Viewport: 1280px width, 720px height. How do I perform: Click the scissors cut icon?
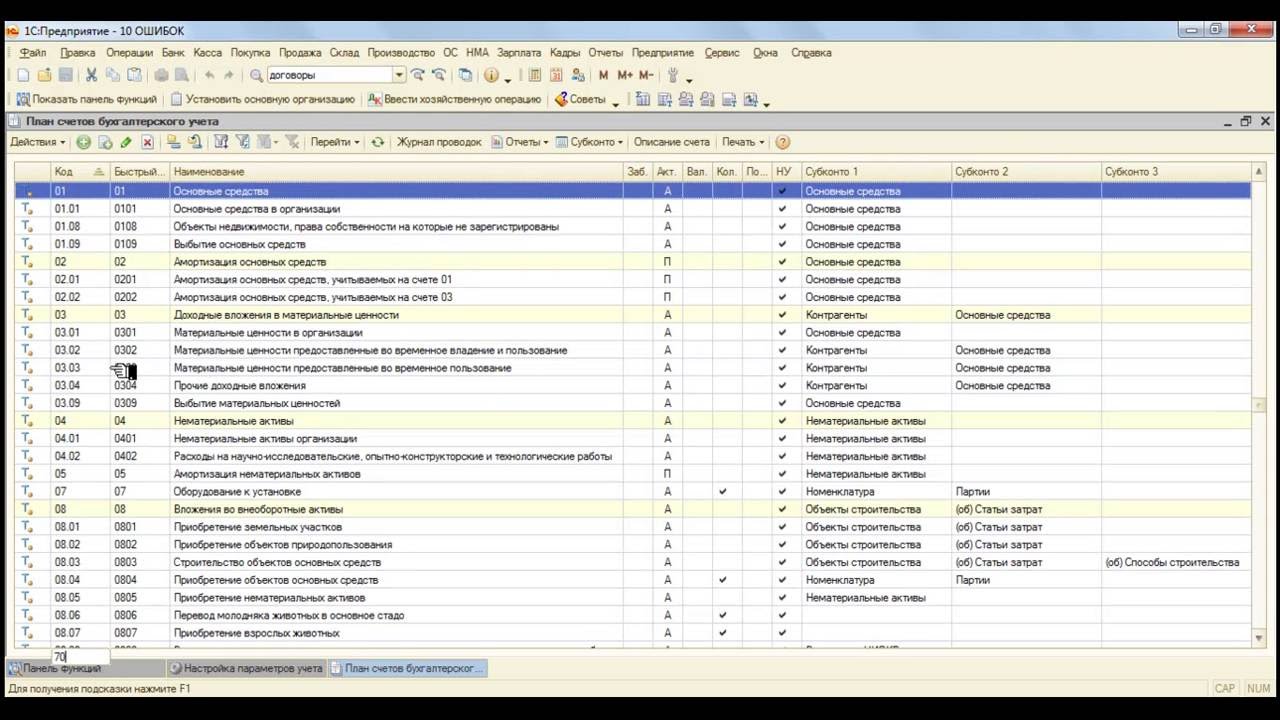pos(91,75)
